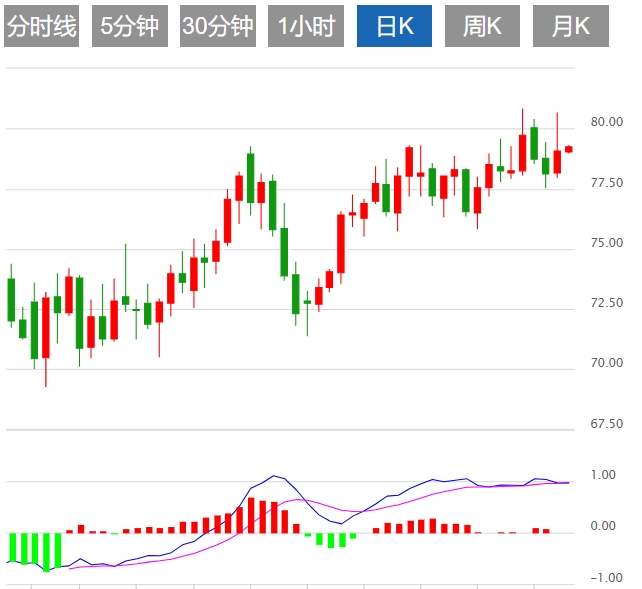
Task: Click the longest bright green MACD bar
Action: coord(46,551)
